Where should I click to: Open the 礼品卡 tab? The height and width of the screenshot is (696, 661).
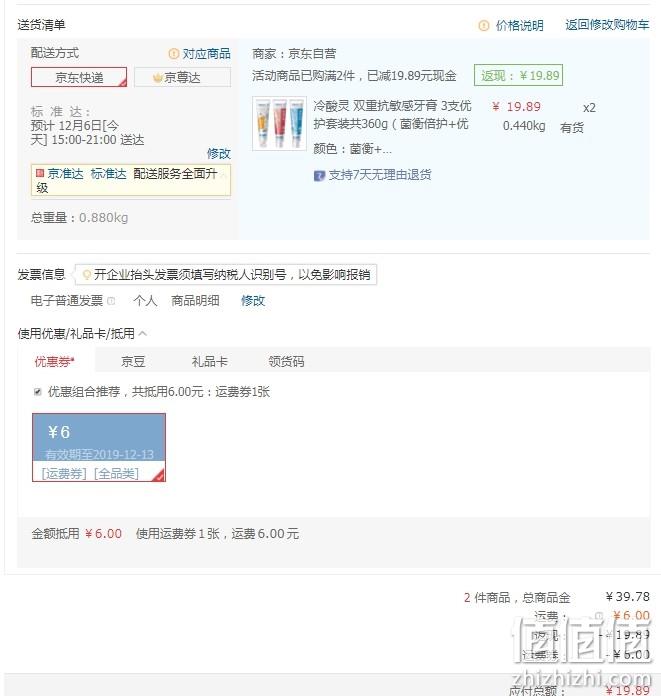(210, 361)
